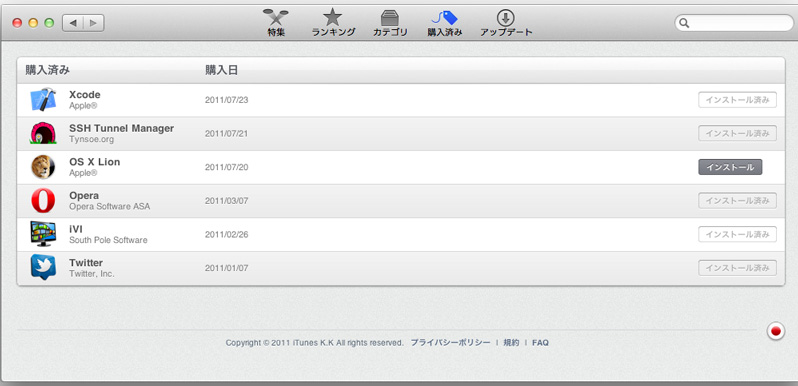Click the iVI app icon
Viewport: 798px width, 386px height.
(43, 234)
